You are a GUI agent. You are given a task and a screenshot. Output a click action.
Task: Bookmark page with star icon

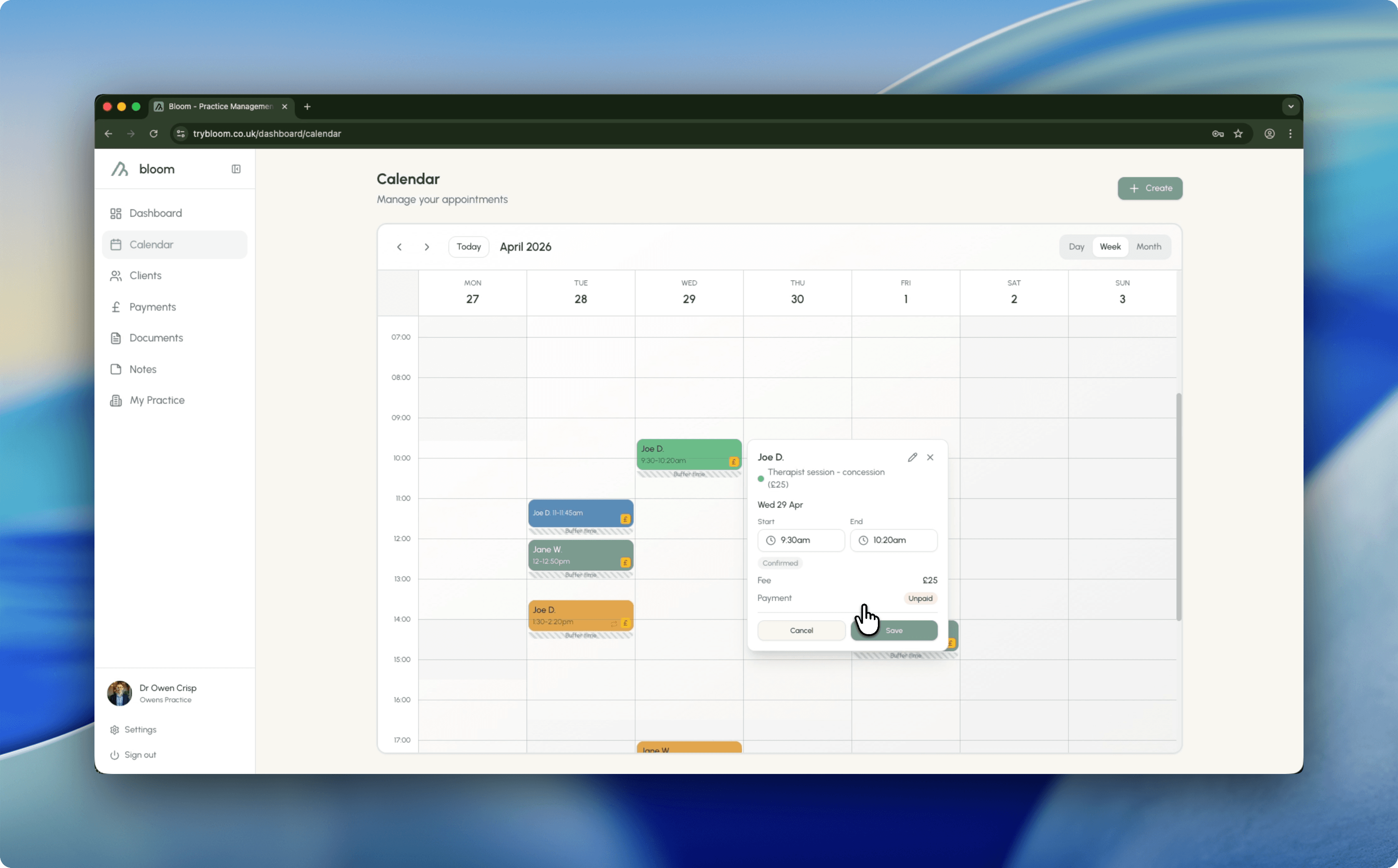click(x=1238, y=134)
